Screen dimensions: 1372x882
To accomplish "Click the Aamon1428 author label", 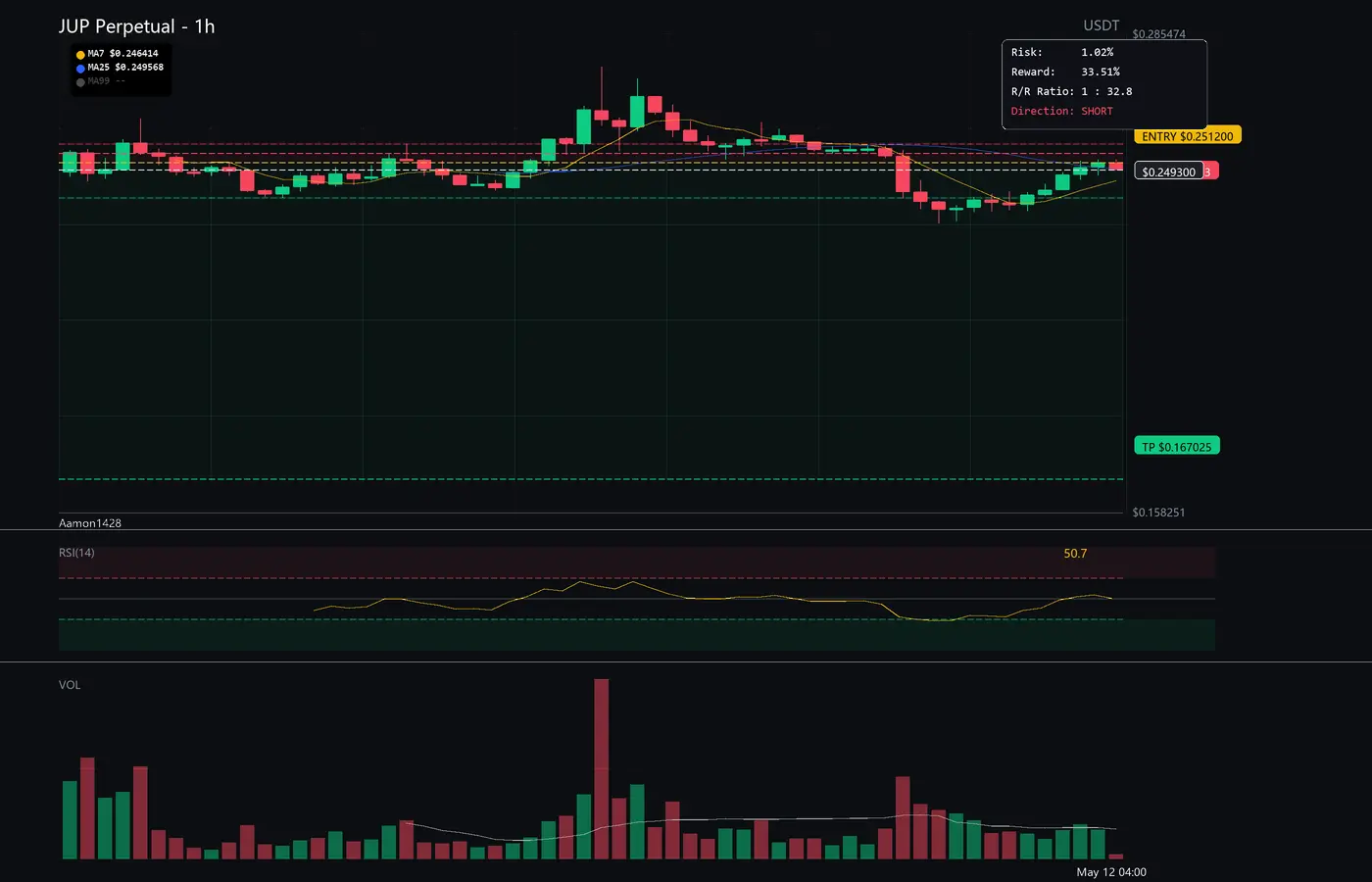I will point(90,523).
